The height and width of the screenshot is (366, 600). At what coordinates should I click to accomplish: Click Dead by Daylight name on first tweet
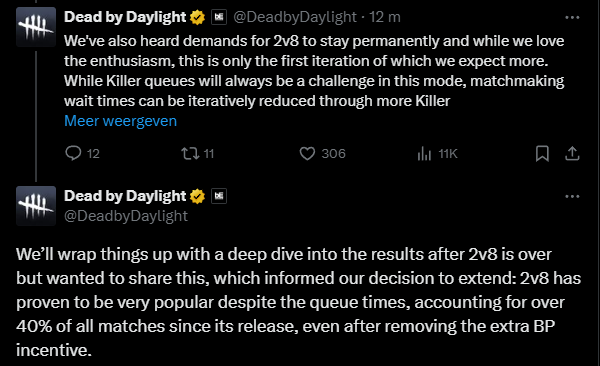125,17
